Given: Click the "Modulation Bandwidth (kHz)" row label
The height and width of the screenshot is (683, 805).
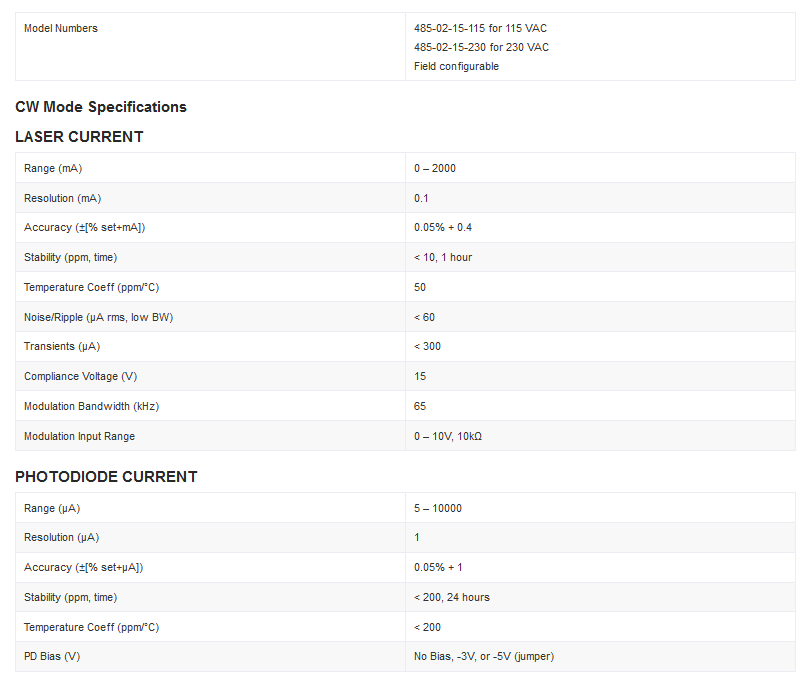Looking at the screenshot, I should pyautogui.click(x=92, y=406).
